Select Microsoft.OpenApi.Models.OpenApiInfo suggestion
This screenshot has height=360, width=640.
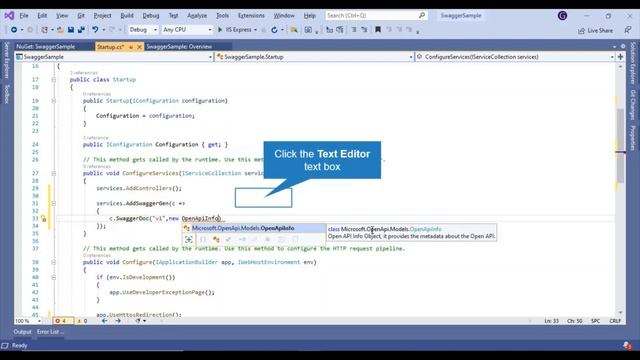pos(254,228)
